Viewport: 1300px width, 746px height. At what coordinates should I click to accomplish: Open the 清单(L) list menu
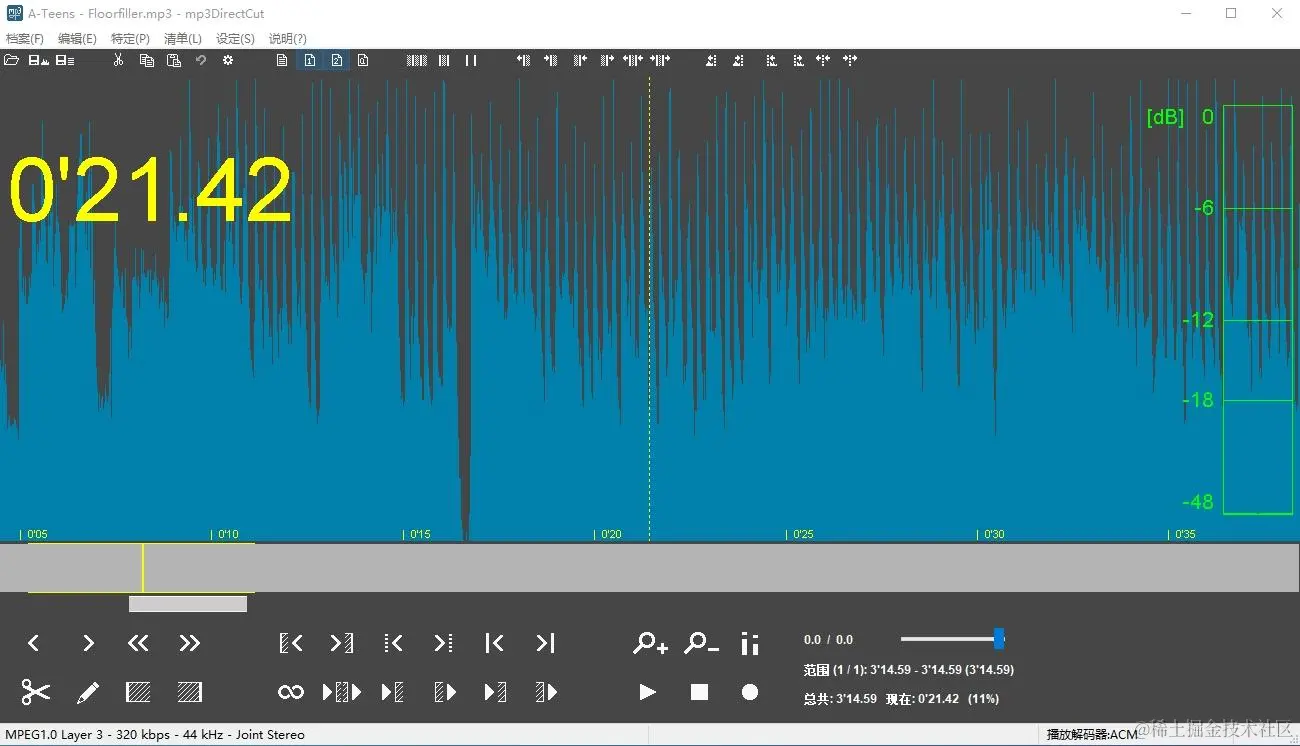[x=182, y=39]
